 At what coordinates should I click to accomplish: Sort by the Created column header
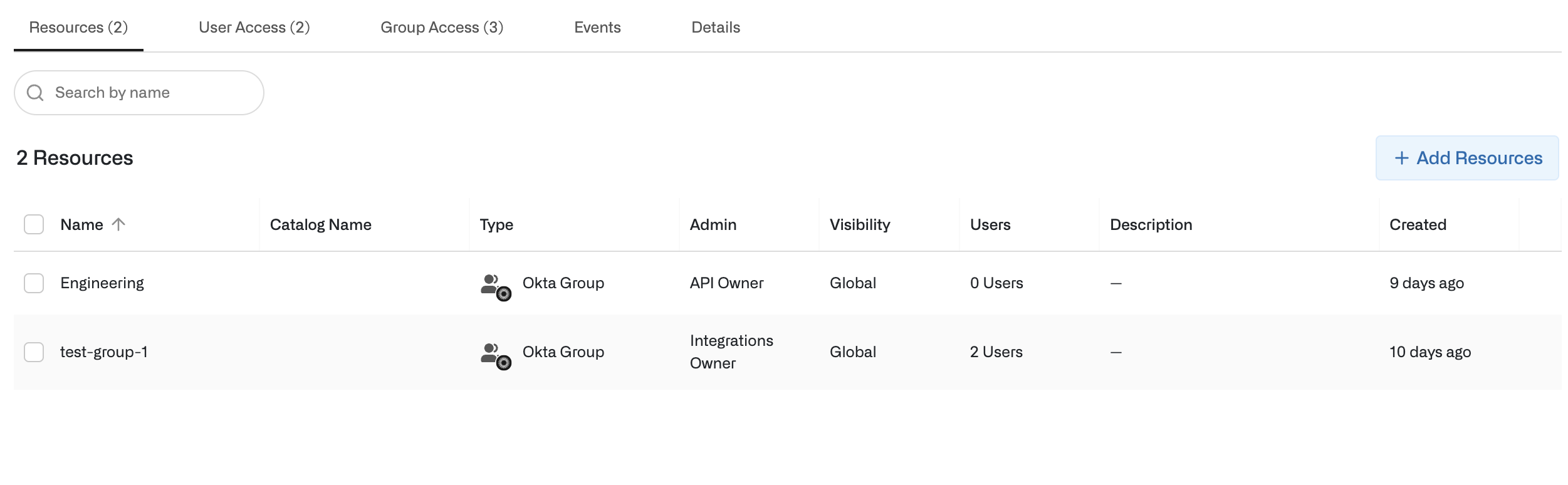point(1418,224)
